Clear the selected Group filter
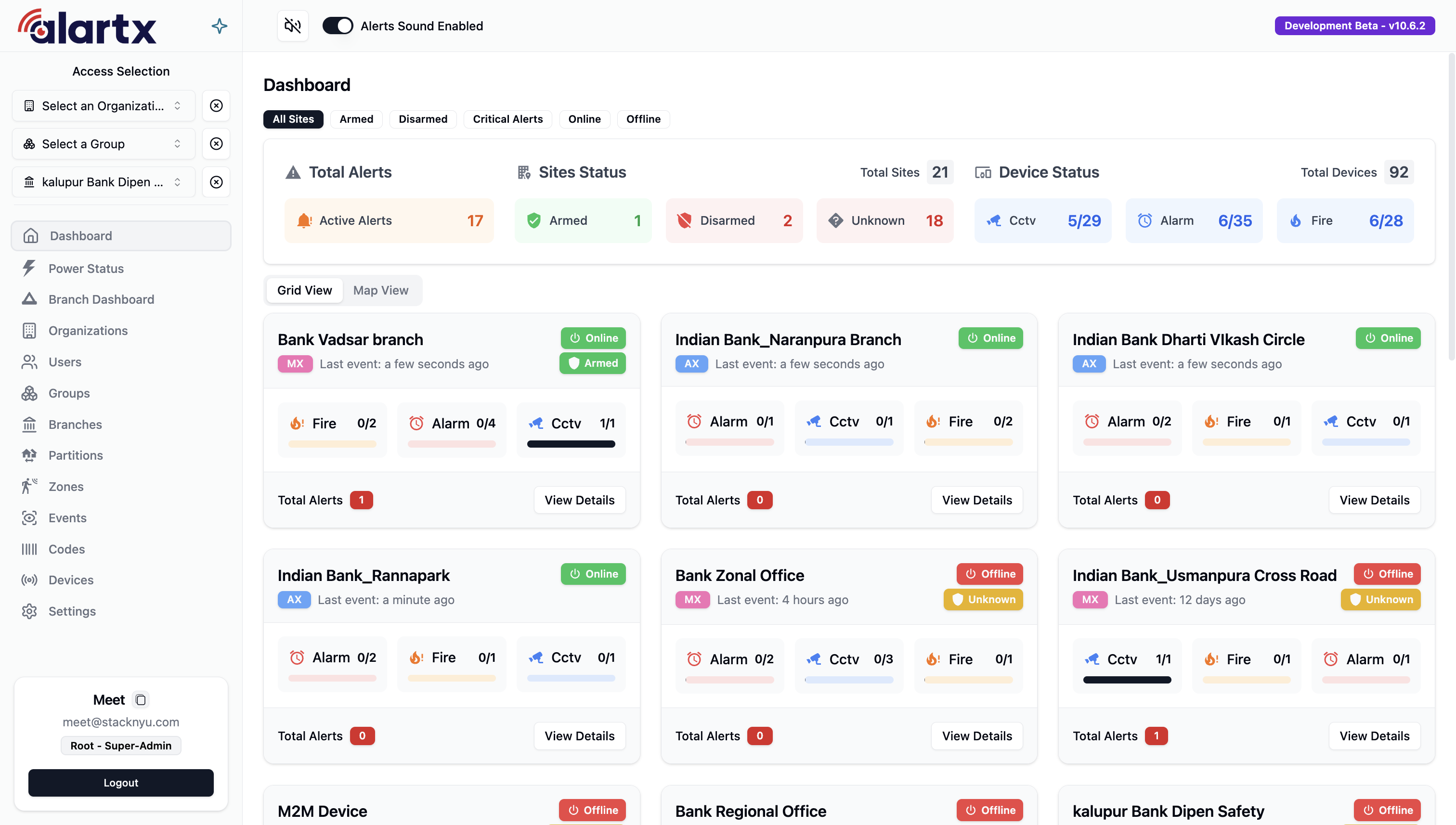Image resolution: width=1456 pixels, height=825 pixels. click(x=216, y=143)
